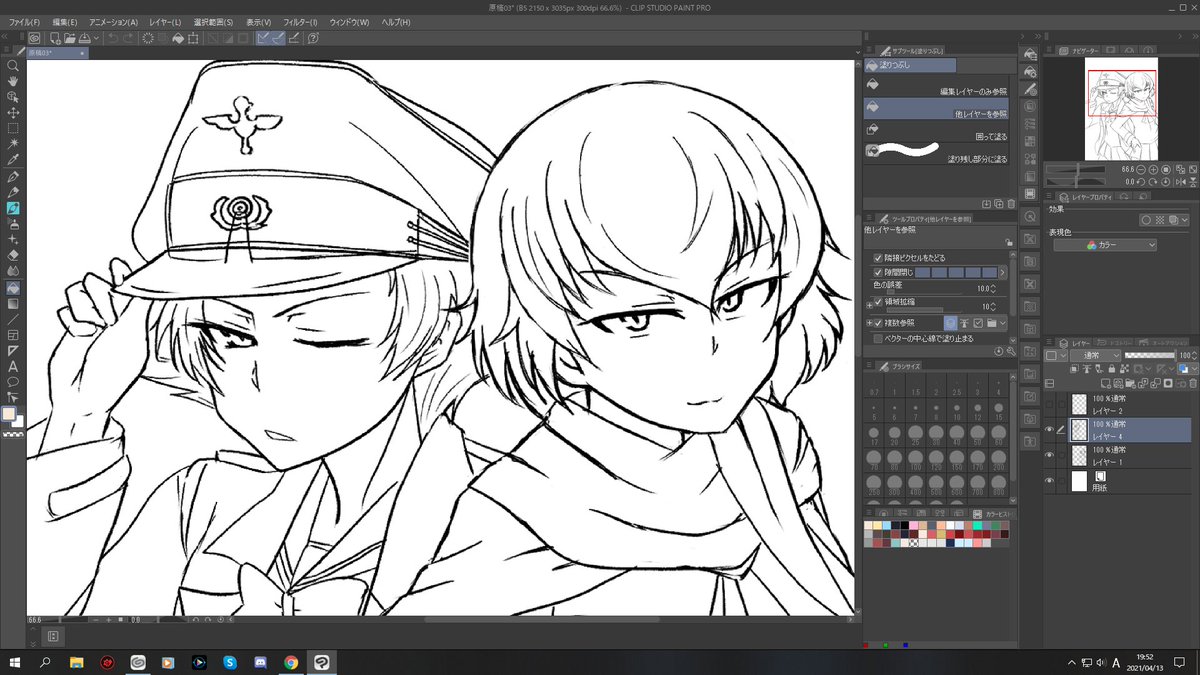Image resolution: width=1200 pixels, height=675 pixels.
Task: Select the Text tool (A icon)
Action: coord(13,367)
